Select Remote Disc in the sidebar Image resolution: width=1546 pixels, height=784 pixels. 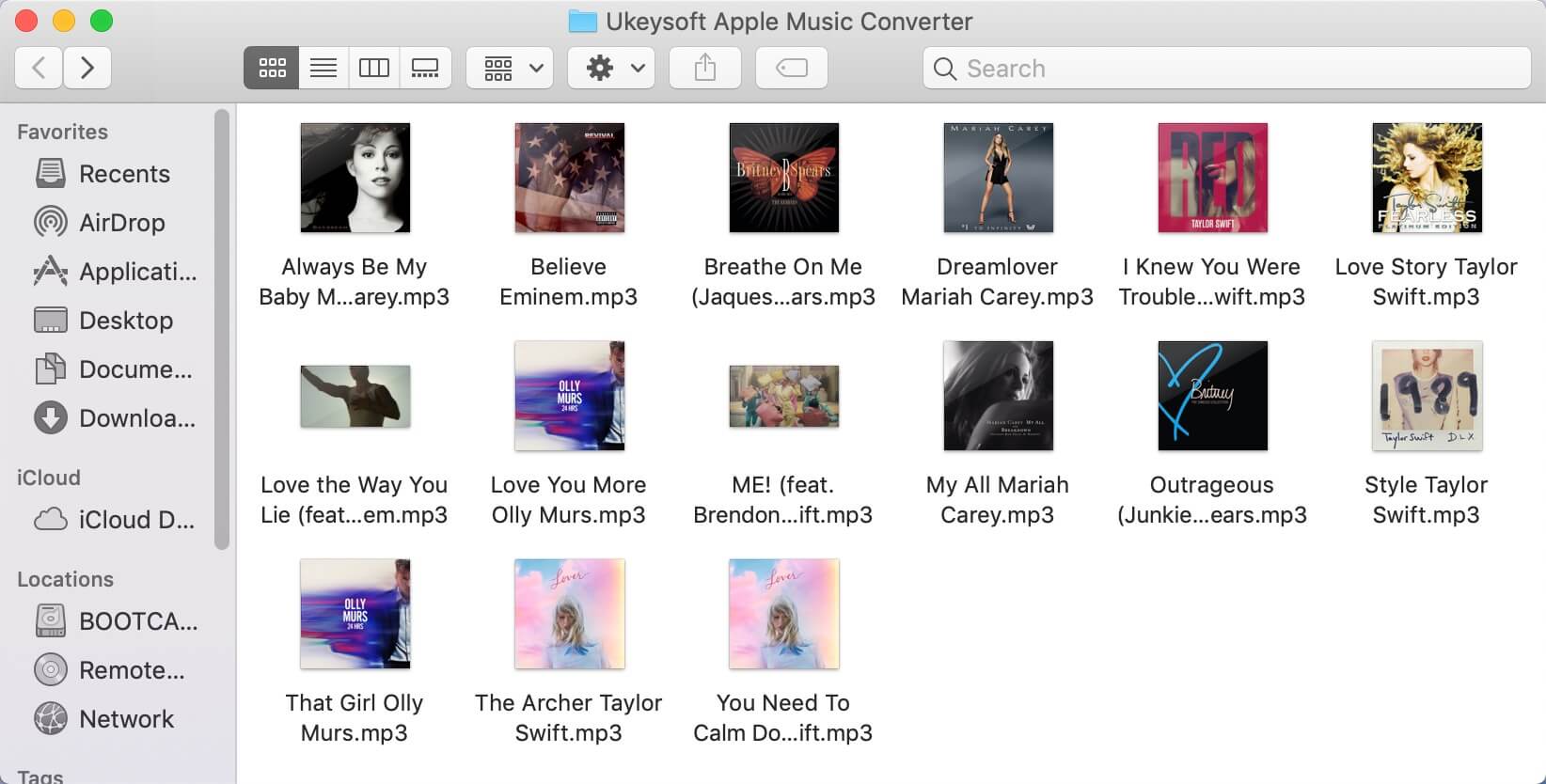[117, 670]
